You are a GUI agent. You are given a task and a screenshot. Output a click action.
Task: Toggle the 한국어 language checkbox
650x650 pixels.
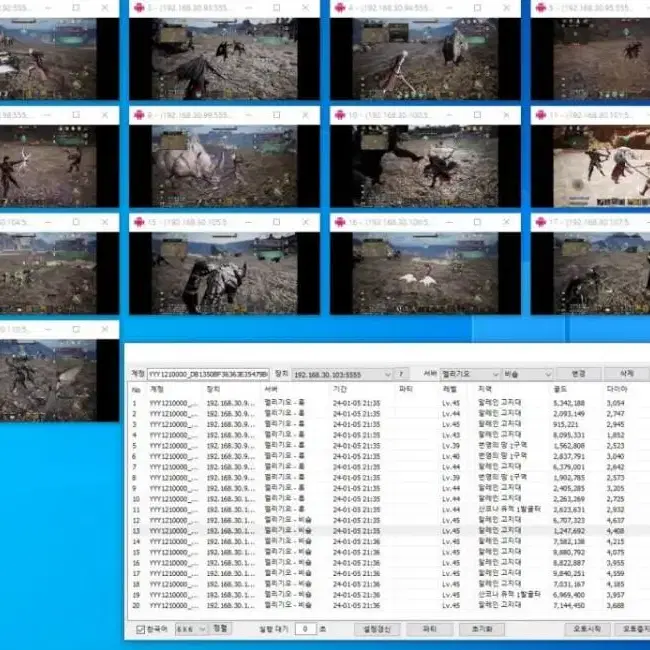[141, 629]
